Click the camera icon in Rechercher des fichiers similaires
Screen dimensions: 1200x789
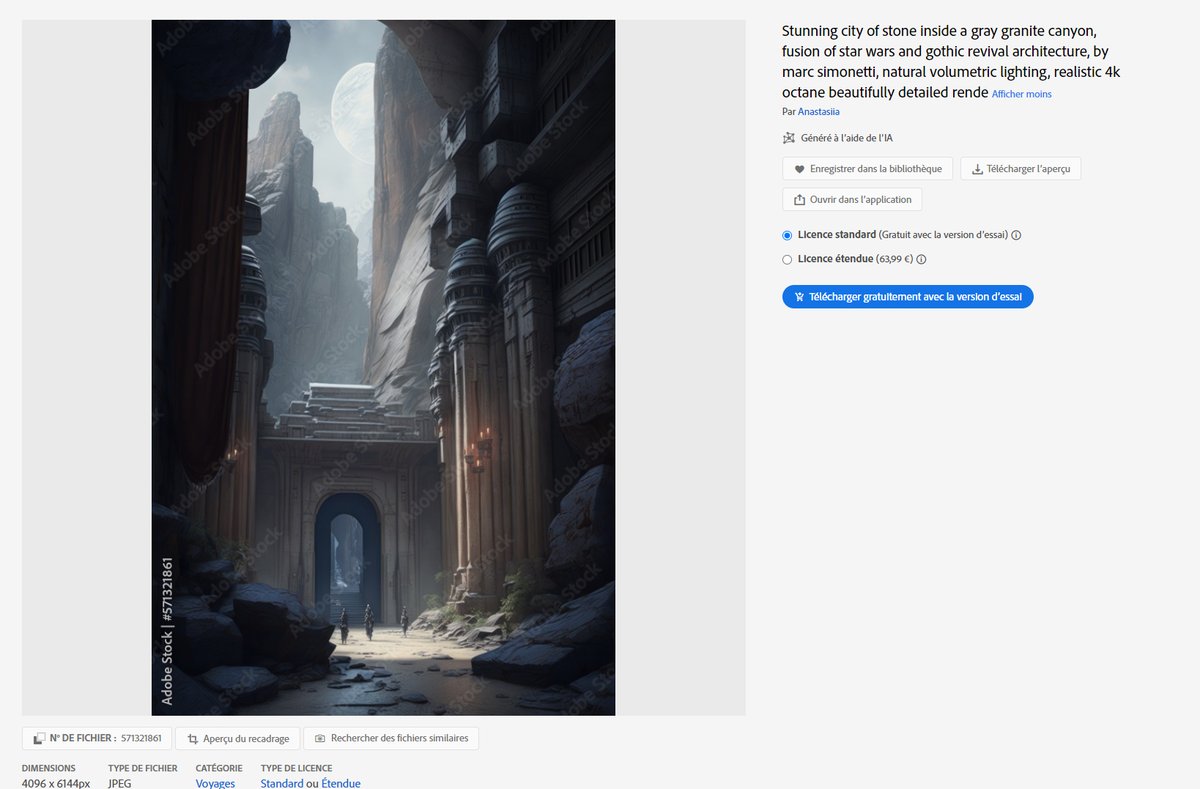pyautogui.click(x=320, y=738)
